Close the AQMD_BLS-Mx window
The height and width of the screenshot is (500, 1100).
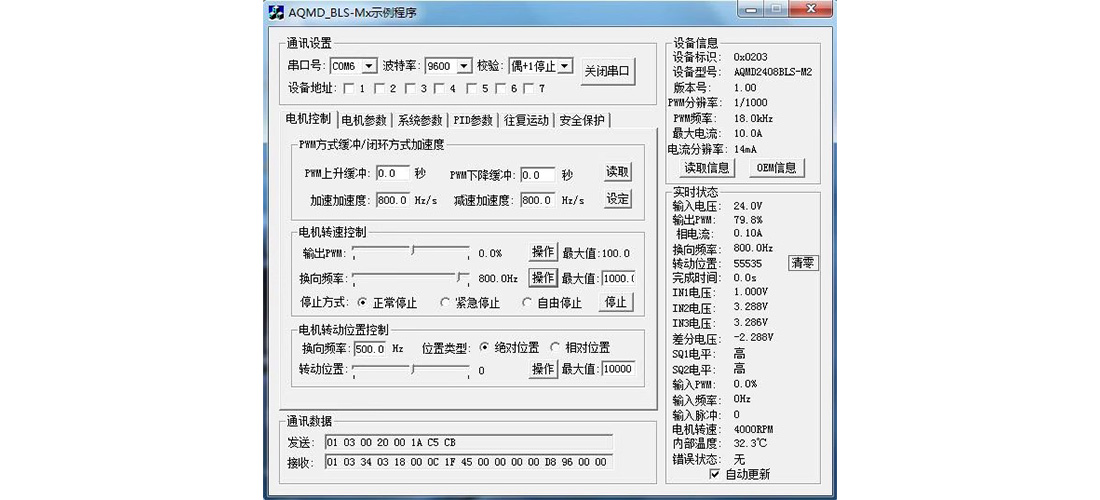click(810, 9)
